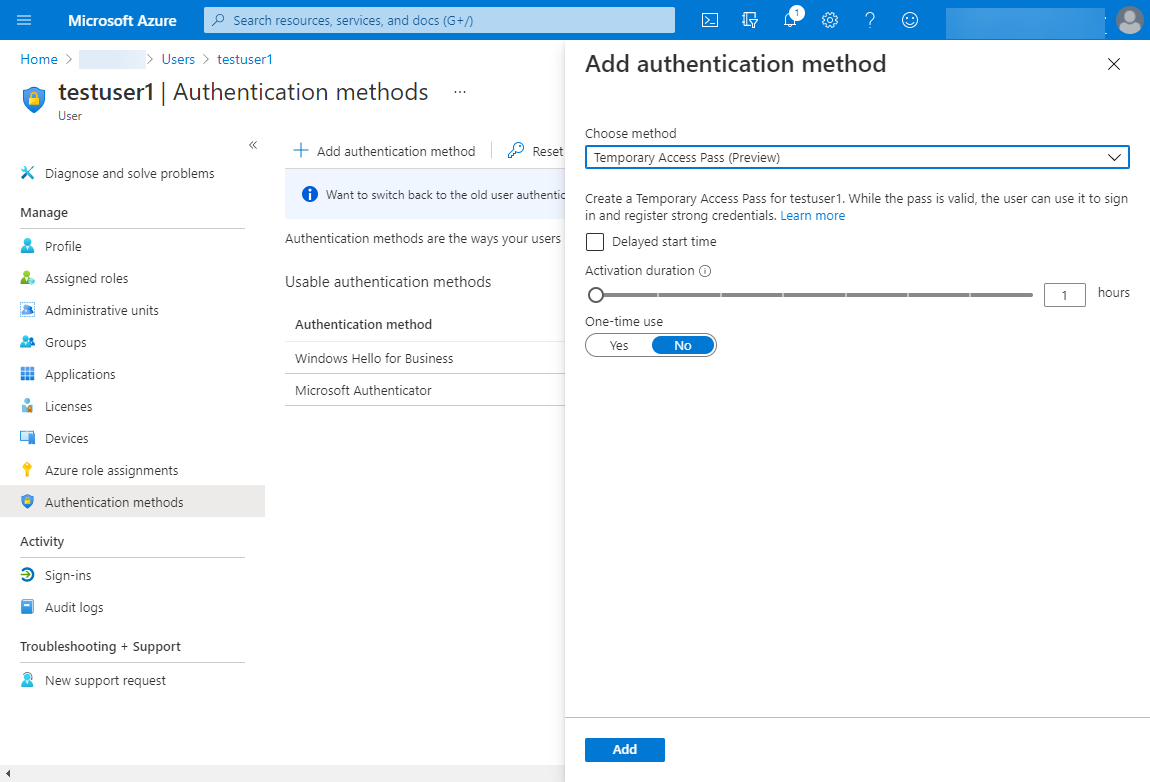Viewport: 1150px width, 782px height.
Task: Open the Directory and subscription filter icon
Action: 750,20
